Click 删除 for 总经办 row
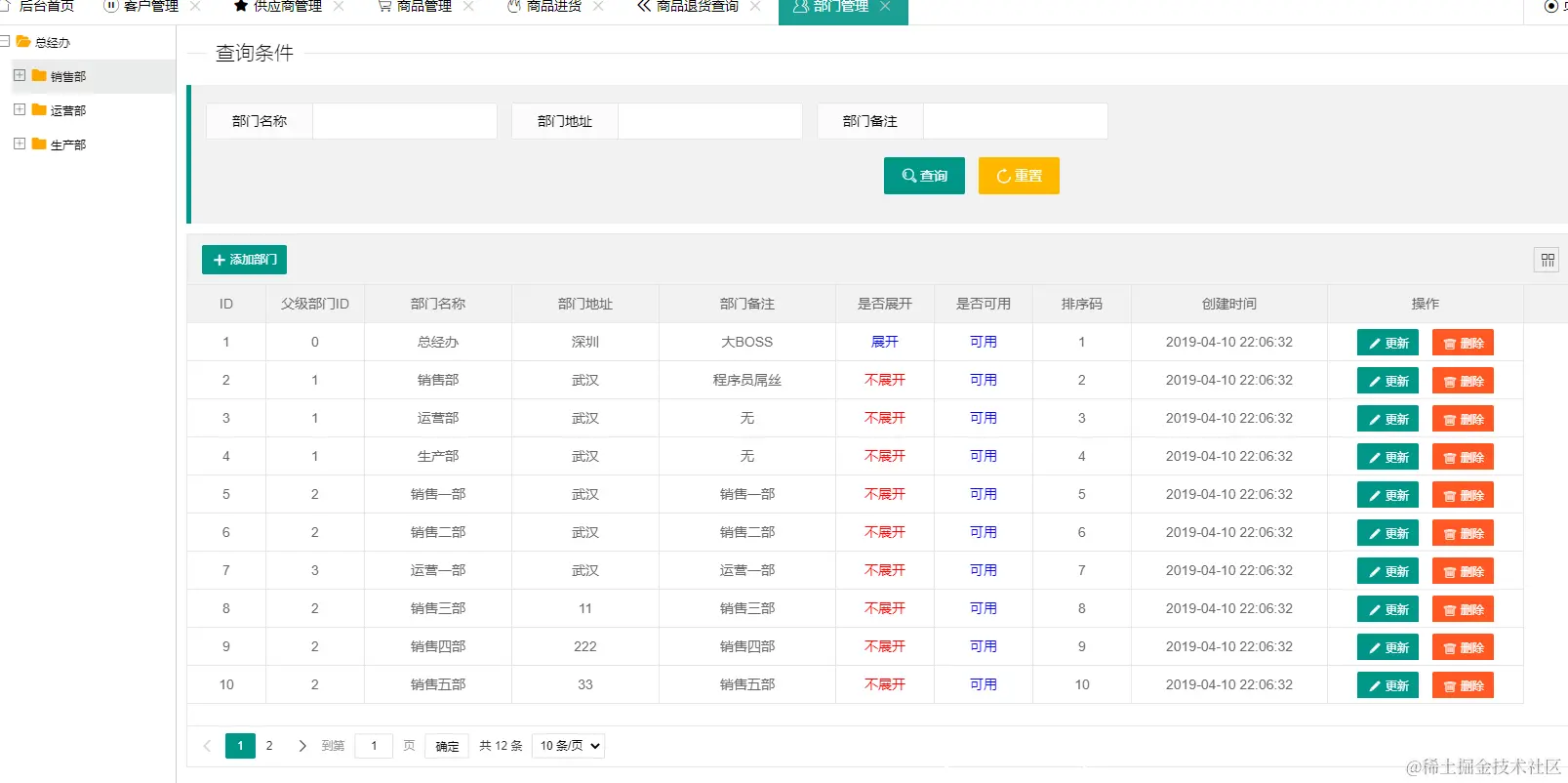 pos(1463,343)
